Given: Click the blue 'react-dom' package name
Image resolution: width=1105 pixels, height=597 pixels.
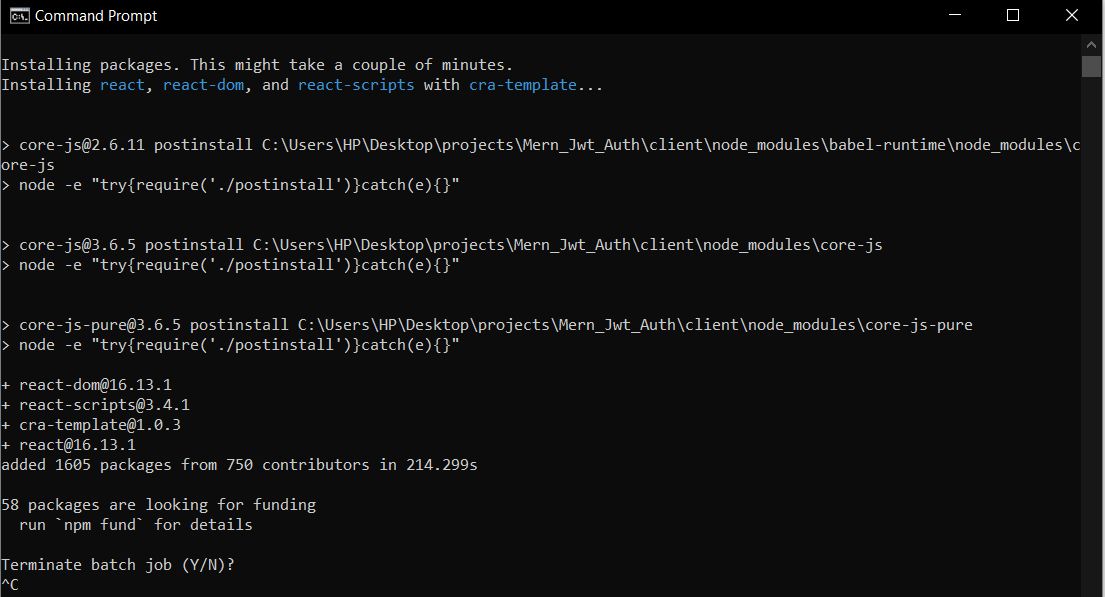Looking at the screenshot, I should point(204,85).
